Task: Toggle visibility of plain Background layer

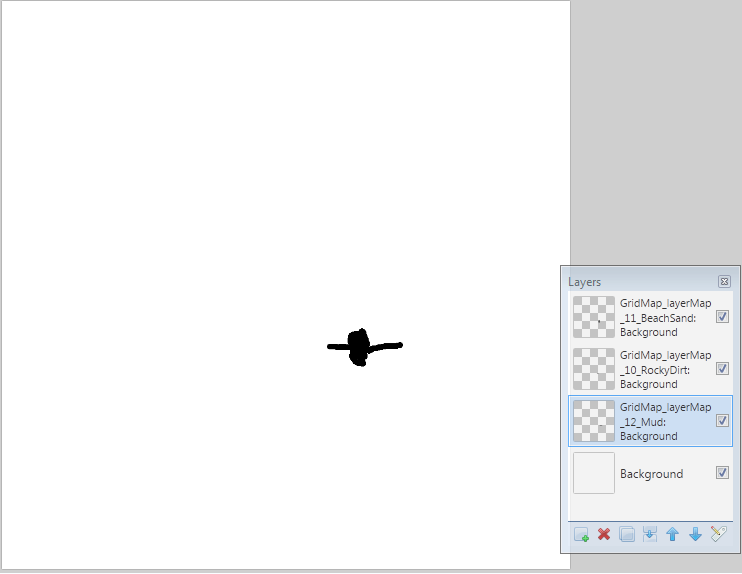Action: [x=722, y=473]
